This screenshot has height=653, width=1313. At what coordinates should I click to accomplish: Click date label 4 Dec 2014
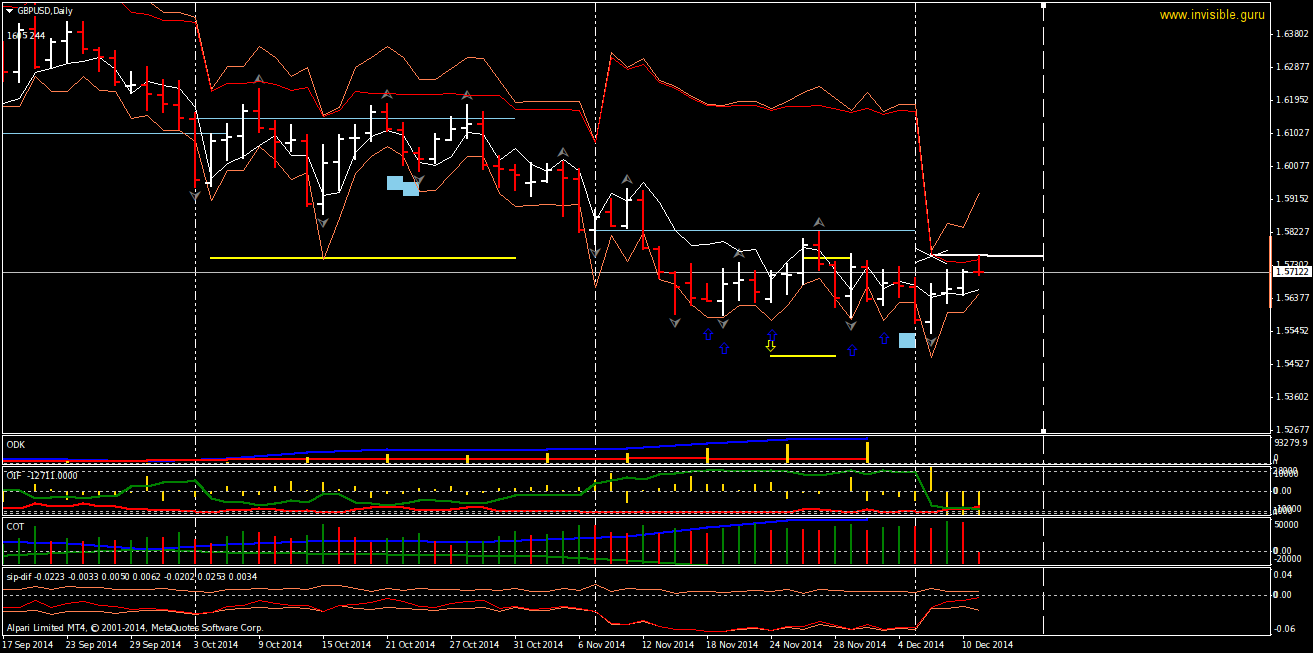921,645
